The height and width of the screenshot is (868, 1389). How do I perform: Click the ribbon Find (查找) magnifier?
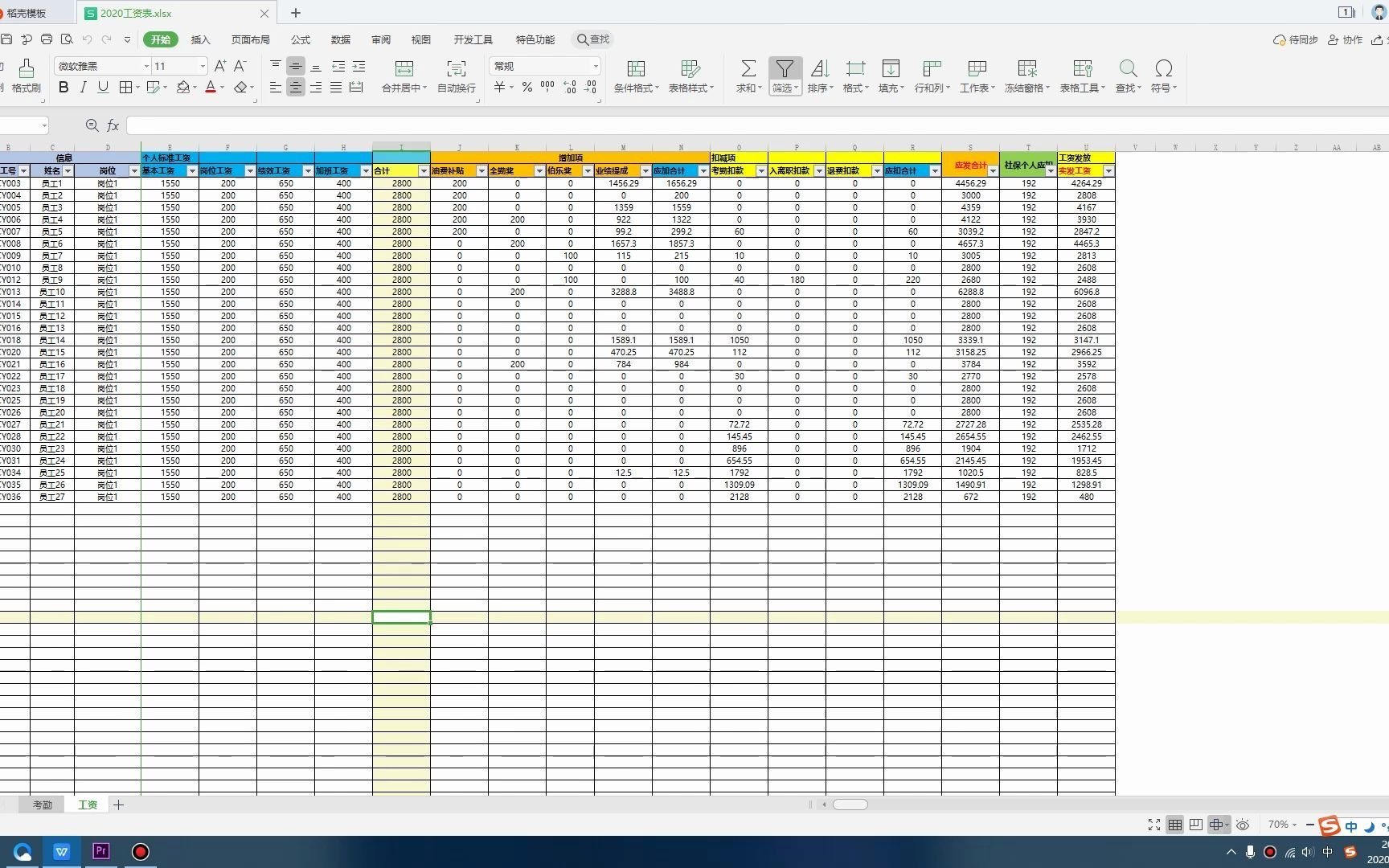(x=1128, y=76)
